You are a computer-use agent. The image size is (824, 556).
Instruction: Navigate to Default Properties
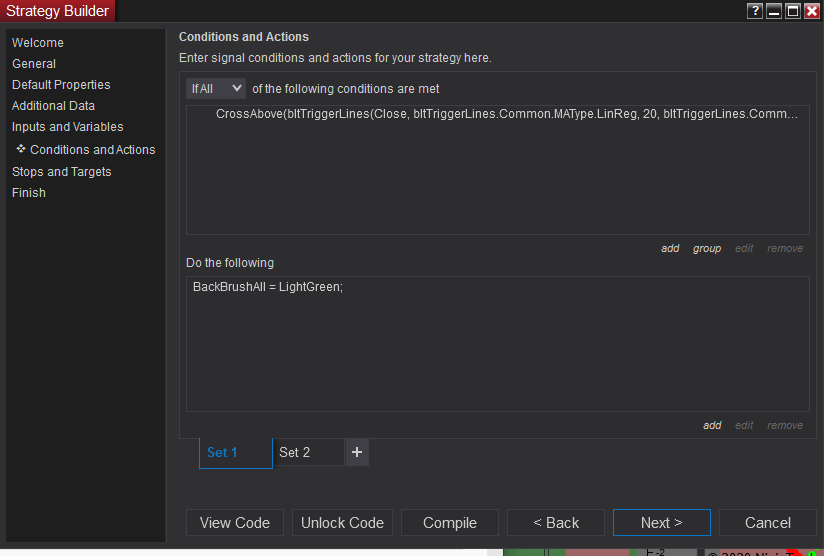tap(61, 85)
